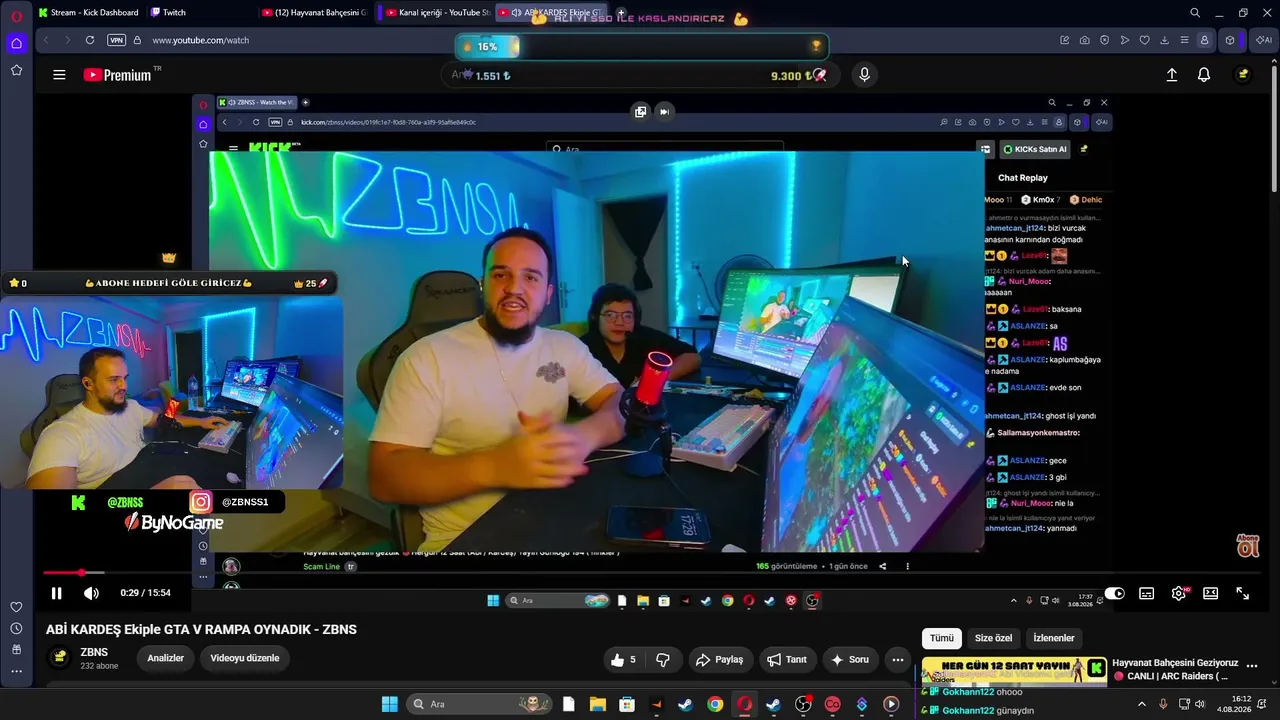Show hidden system tray icons
Image resolution: width=1280 pixels, height=720 pixels.
pos(1142,704)
